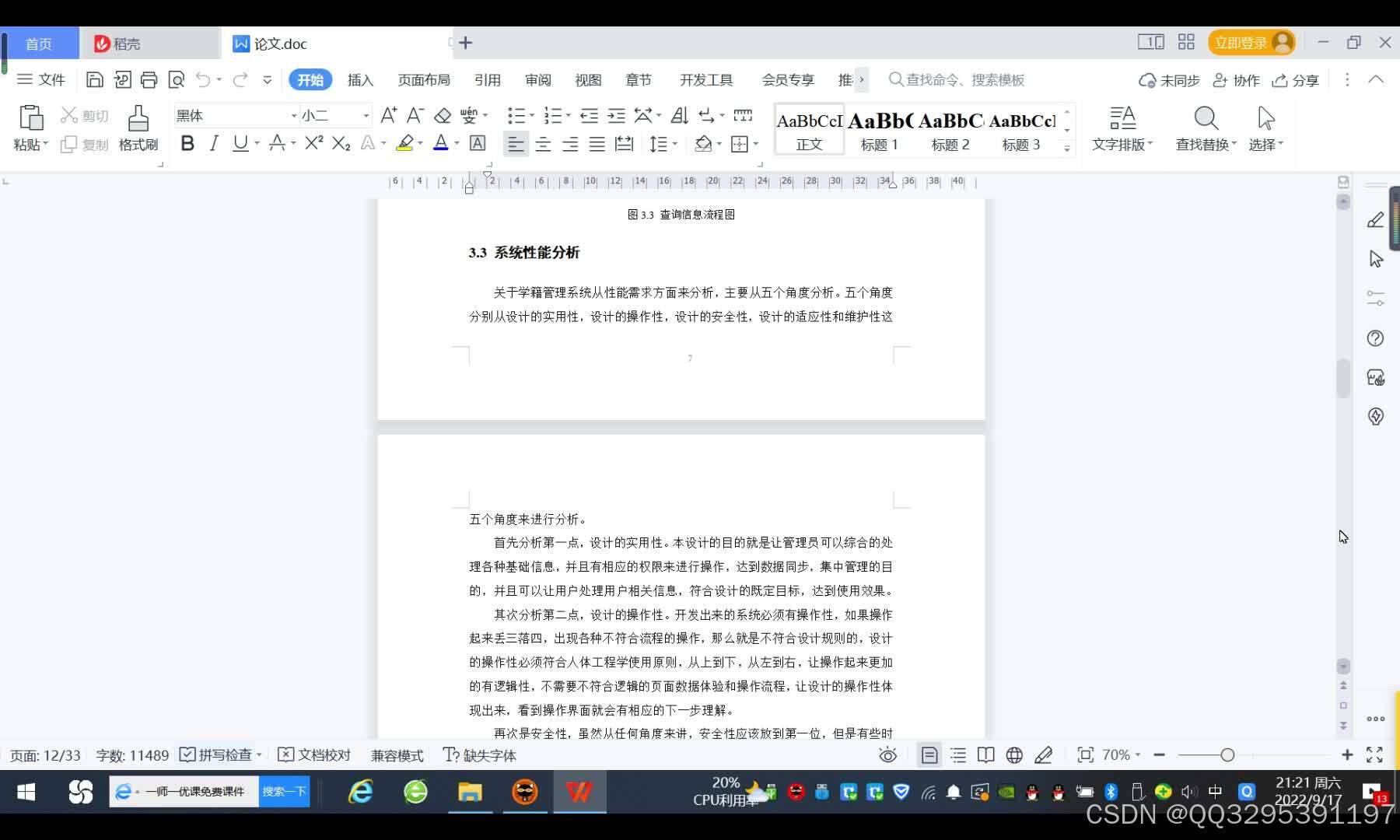Click the Print icon in quick toolbar
The width and height of the screenshot is (1400, 840).
pos(149,79)
